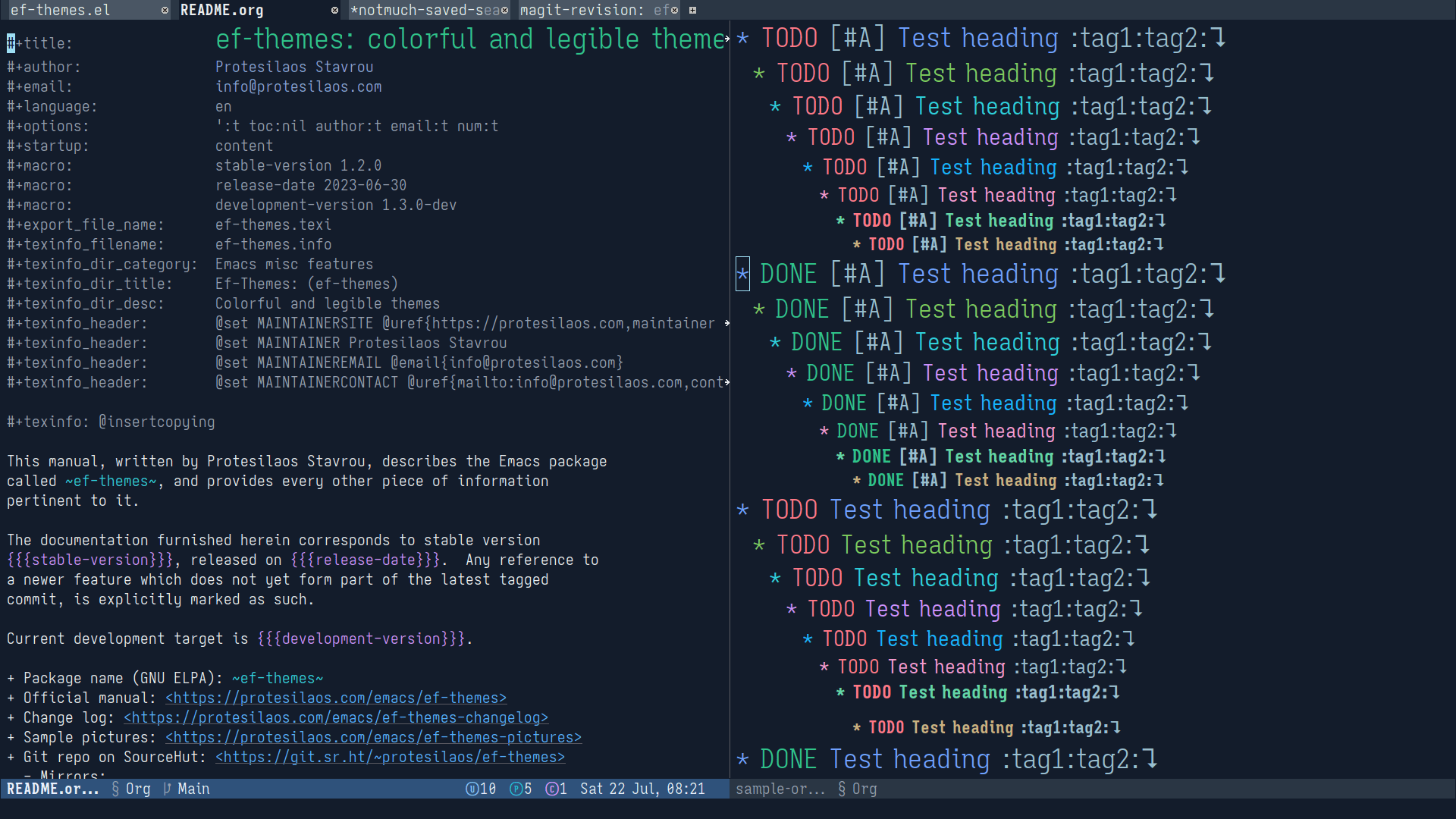This screenshot has height=819, width=1456.
Task: Expand the second-level TODO [#A] heading fold arrow
Action: tap(1208, 74)
